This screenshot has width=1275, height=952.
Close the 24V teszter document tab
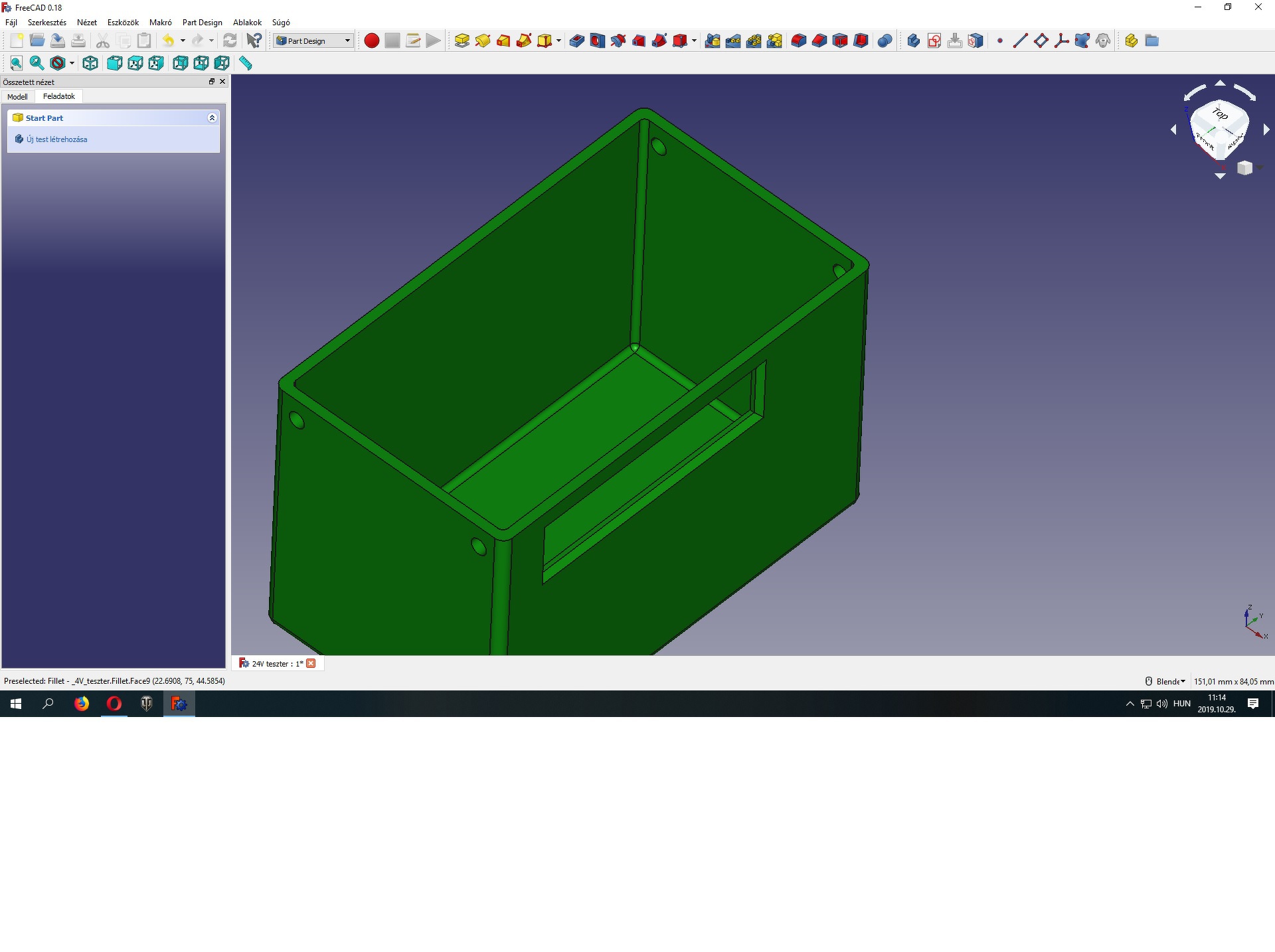pyautogui.click(x=311, y=663)
